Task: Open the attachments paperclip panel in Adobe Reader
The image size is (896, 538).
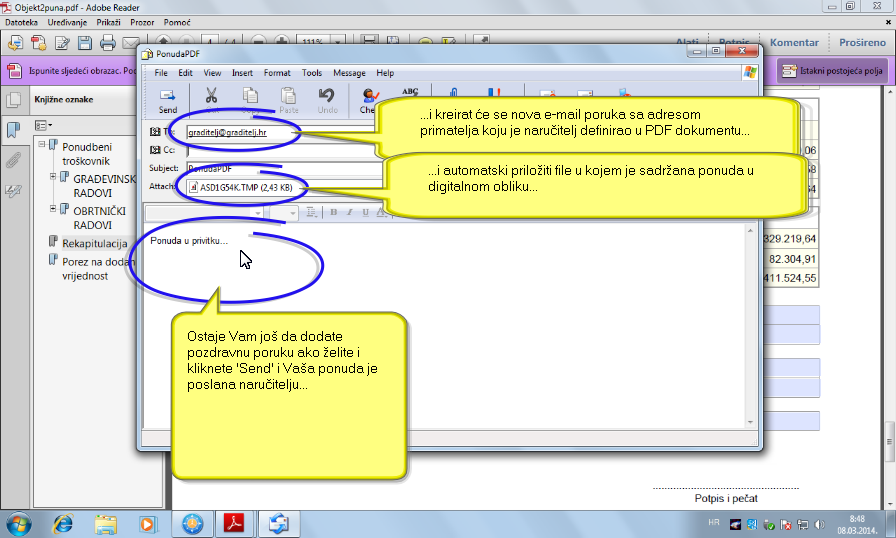Action: [14, 160]
